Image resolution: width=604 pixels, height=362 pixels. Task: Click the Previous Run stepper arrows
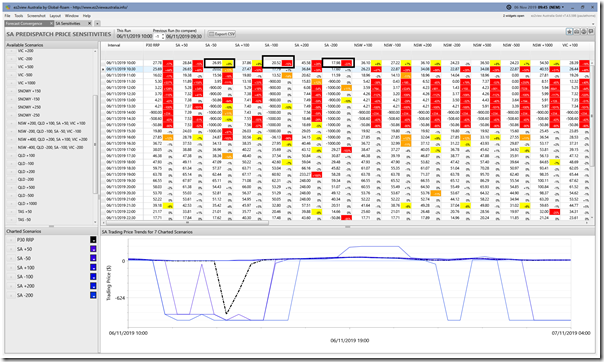coord(163,37)
